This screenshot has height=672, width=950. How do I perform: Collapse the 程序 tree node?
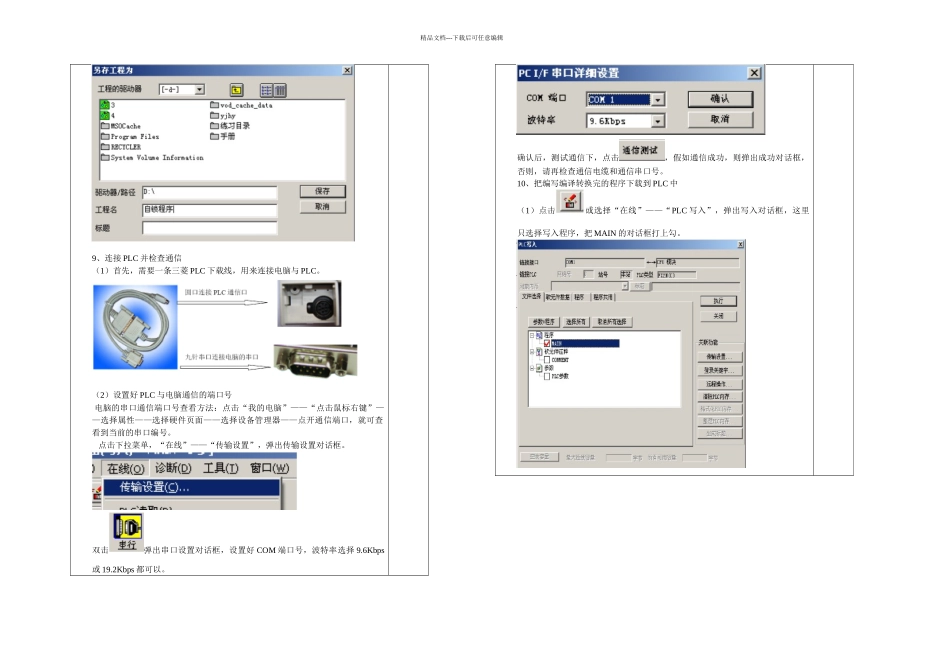532,335
